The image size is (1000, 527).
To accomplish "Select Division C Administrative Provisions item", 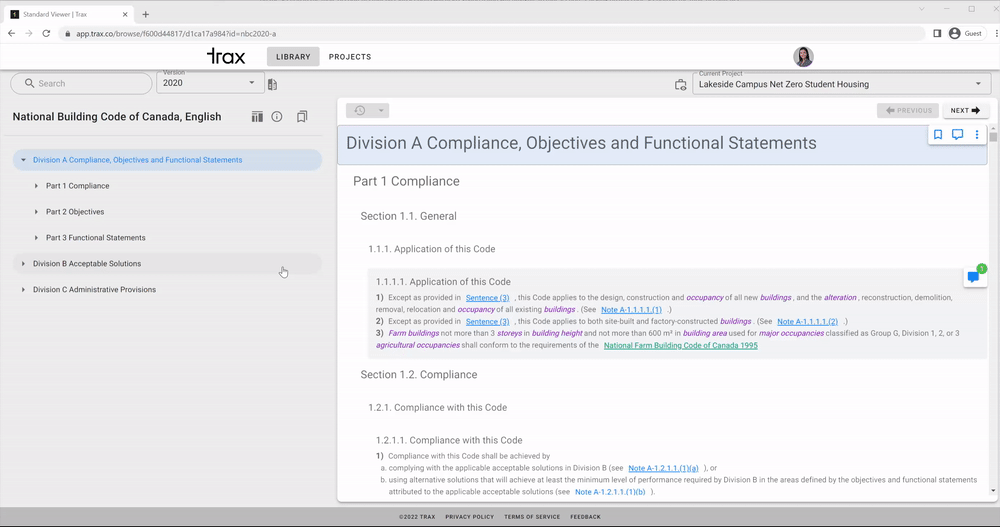I will 94,290.
